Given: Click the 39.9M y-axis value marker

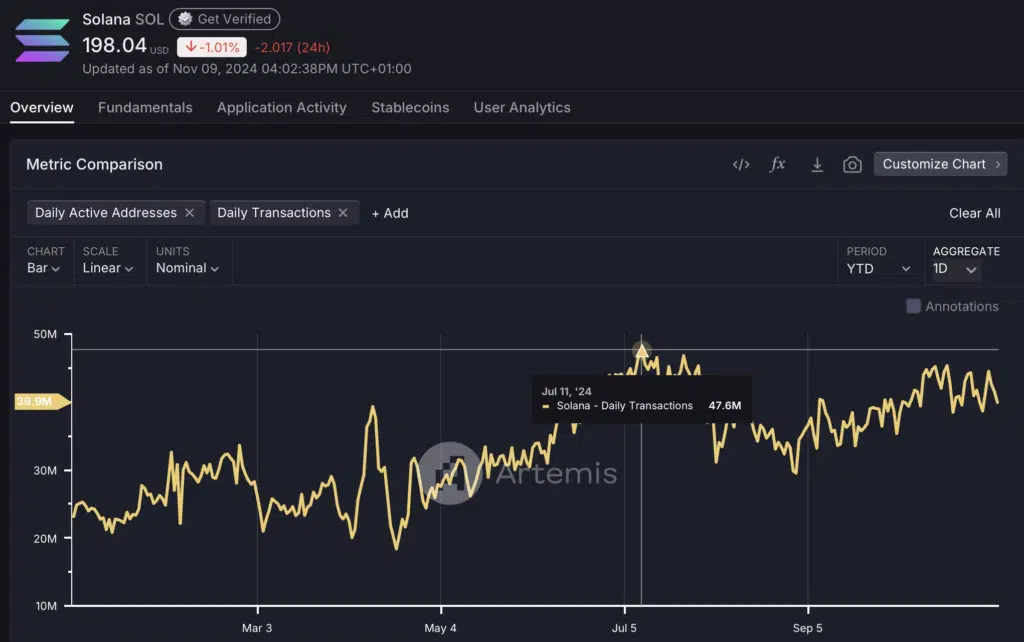Looking at the screenshot, I should [42, 401].
